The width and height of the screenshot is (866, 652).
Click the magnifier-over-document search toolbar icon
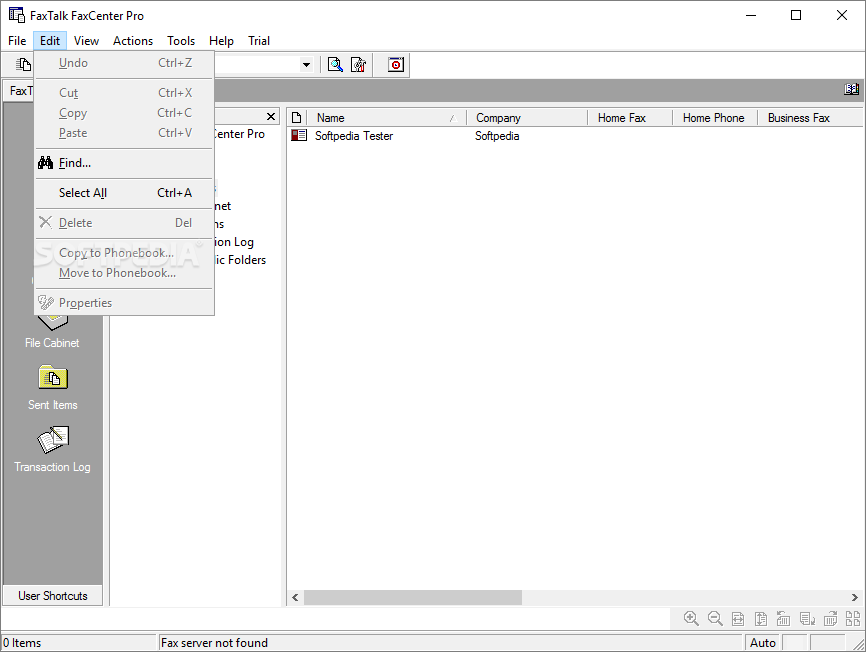(x=335, y=65)
